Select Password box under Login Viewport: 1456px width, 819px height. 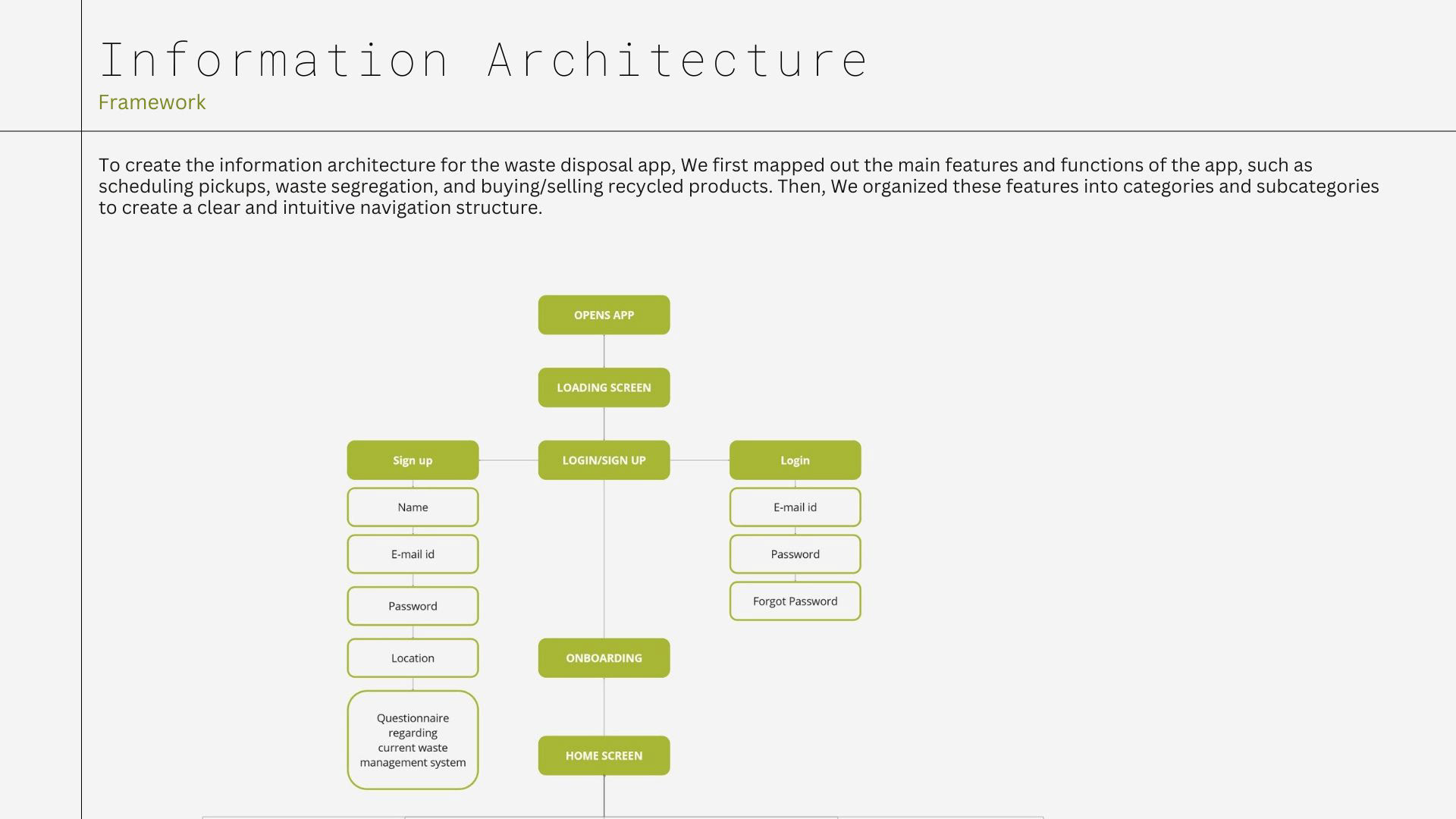795,554
